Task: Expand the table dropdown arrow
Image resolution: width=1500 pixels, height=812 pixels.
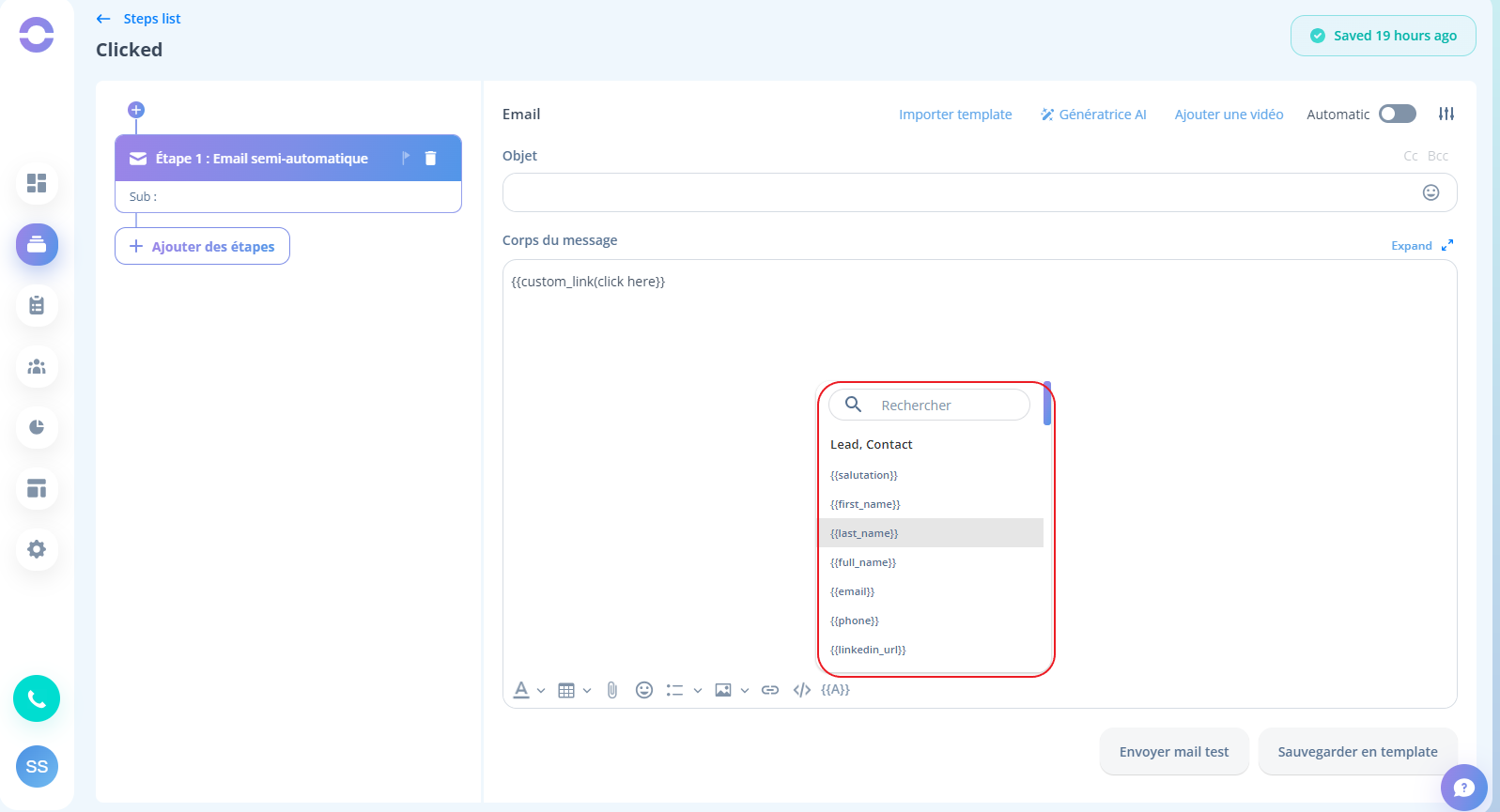Action: click(587, 691)
